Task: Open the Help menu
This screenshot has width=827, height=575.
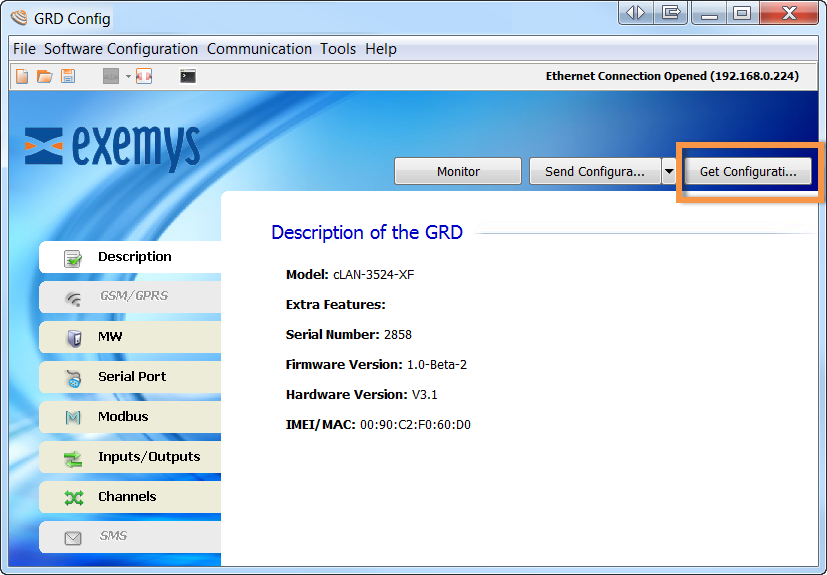Action: [x=381, y=49]
